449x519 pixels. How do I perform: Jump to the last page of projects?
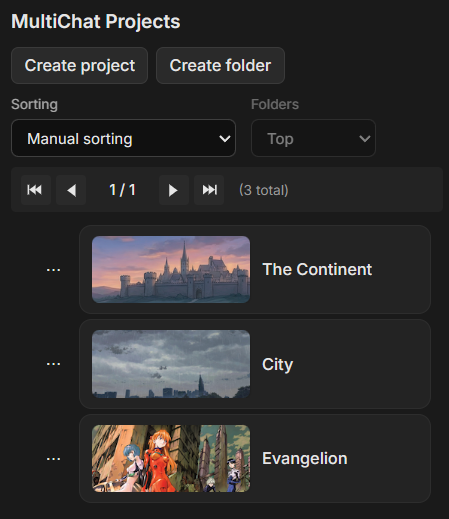pyautogui.click(x=209, y=190)
